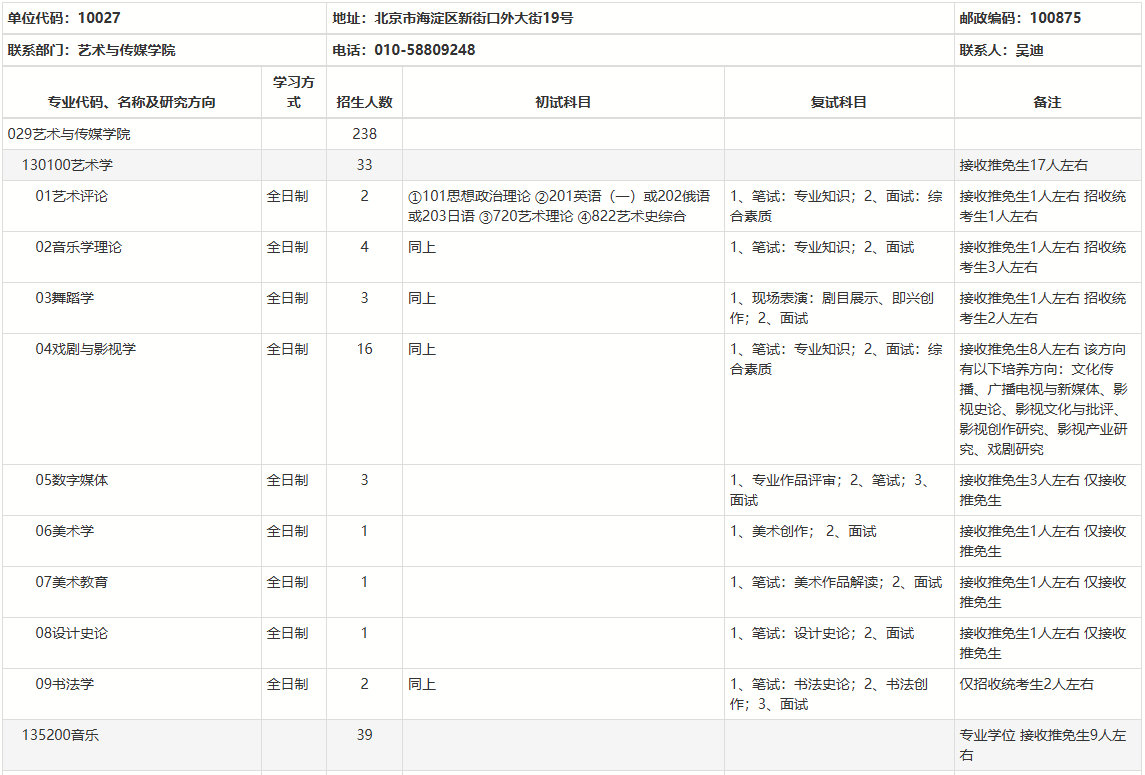The height and width of the screenshot is (775, 1145).
Task: Click the phone number 010-58809248
Action: (x=424, y=50)
